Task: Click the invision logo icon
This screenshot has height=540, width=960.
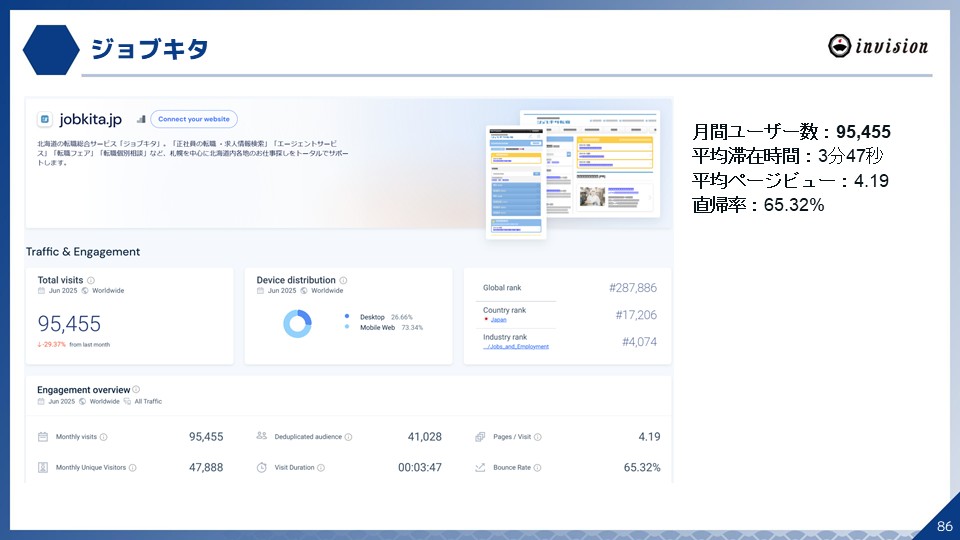Action: (x=839, y=46)
